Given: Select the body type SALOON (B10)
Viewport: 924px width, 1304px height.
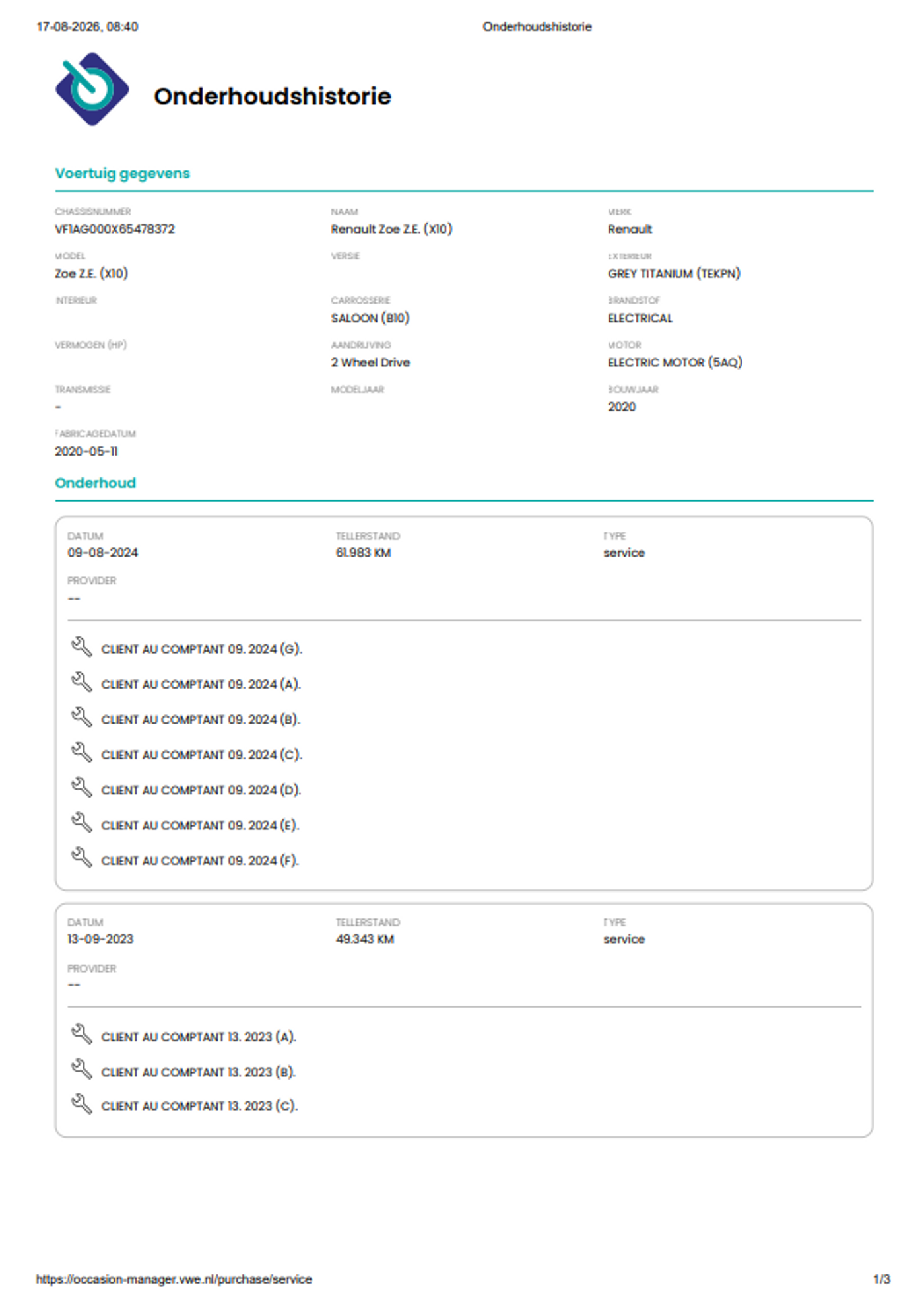Looking at the screenshot, I should tap(370, 318).
